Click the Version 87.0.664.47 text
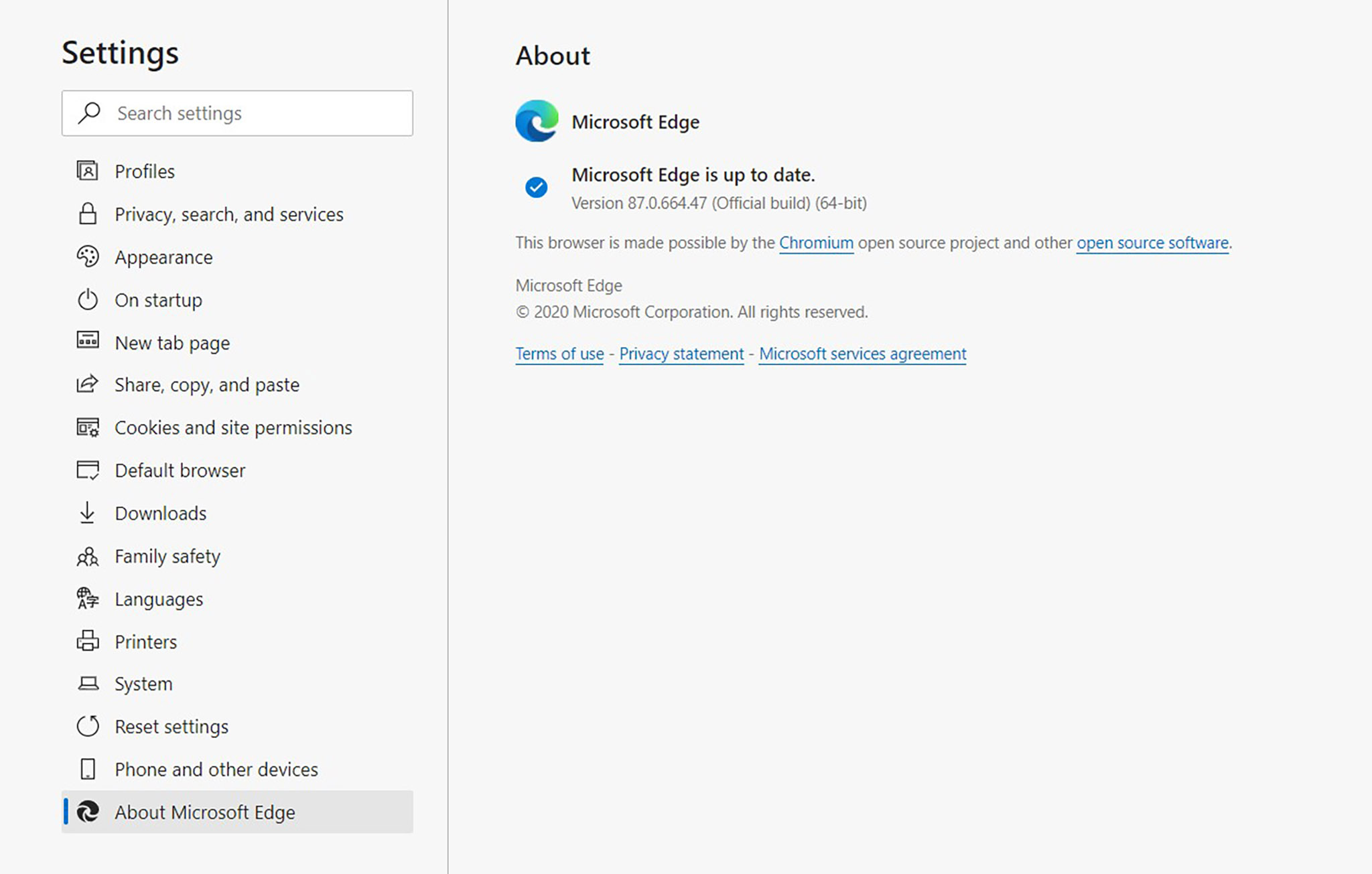Viewport: 1372px width, 874px height. (719, 203)
